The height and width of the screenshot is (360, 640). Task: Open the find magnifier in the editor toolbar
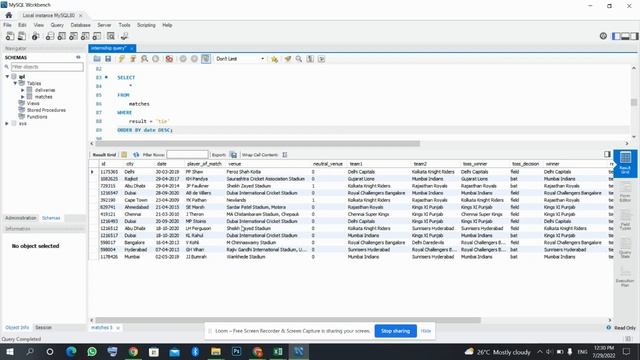299,59
